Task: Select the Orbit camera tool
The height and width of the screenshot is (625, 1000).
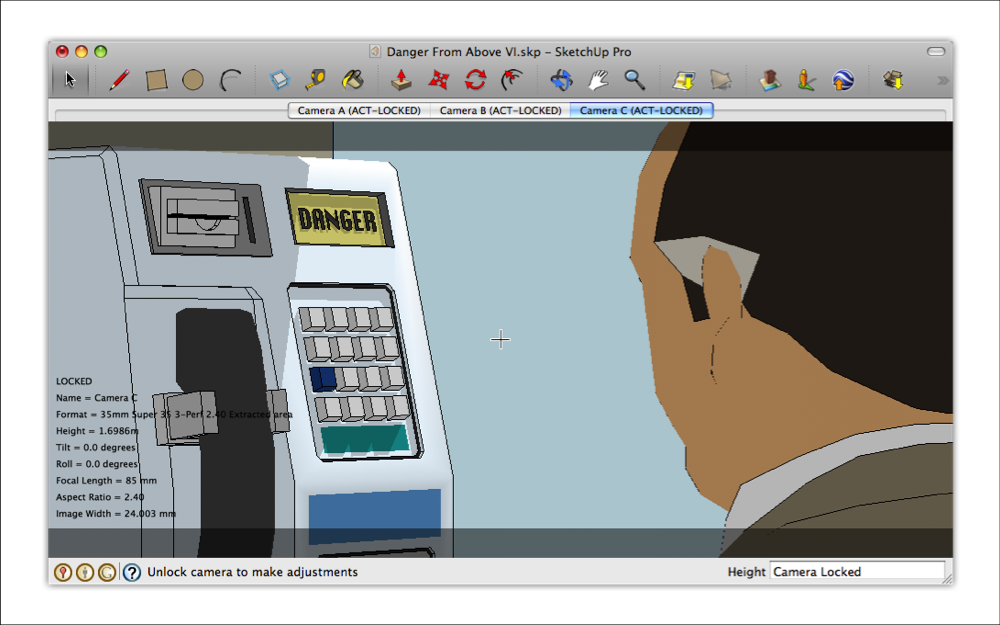Action: (x=561, y=80)
